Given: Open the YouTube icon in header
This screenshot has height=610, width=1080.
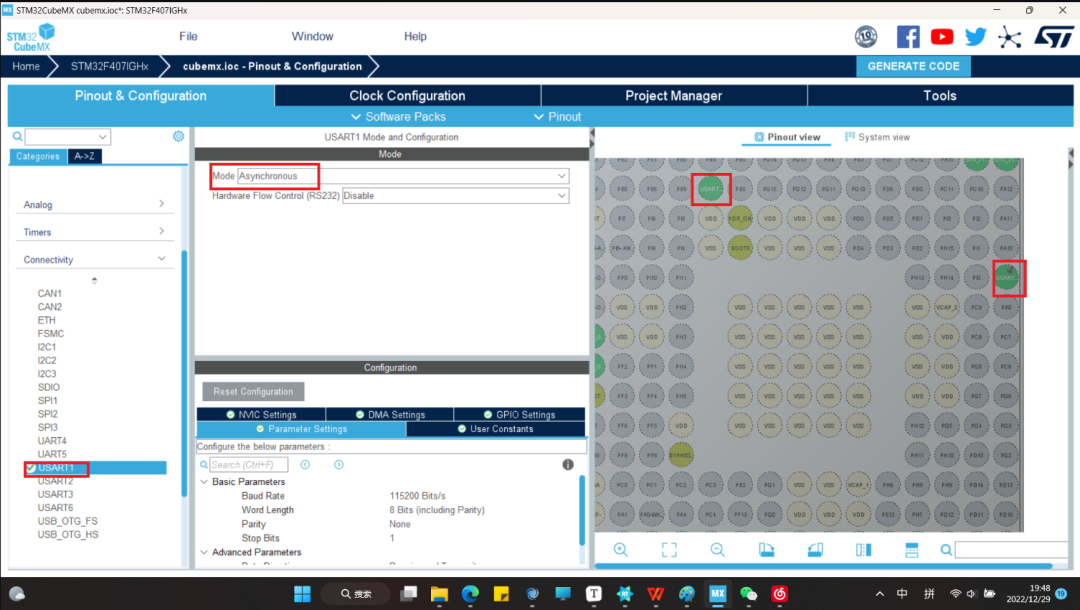Looking at the screenshot, I should pyautogui.click(x=942, y=37).
